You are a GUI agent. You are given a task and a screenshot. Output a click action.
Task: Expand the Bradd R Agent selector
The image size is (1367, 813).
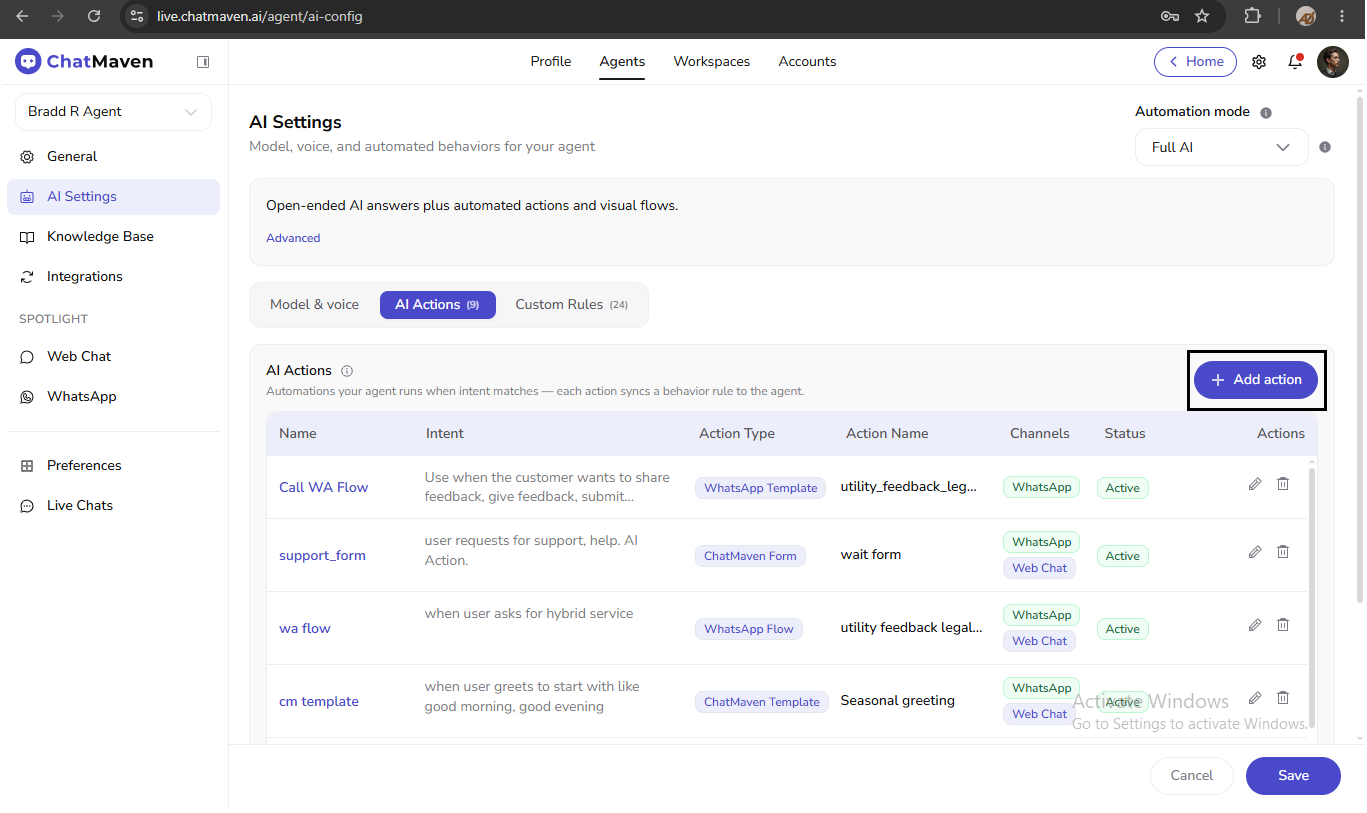coord(113,112)
